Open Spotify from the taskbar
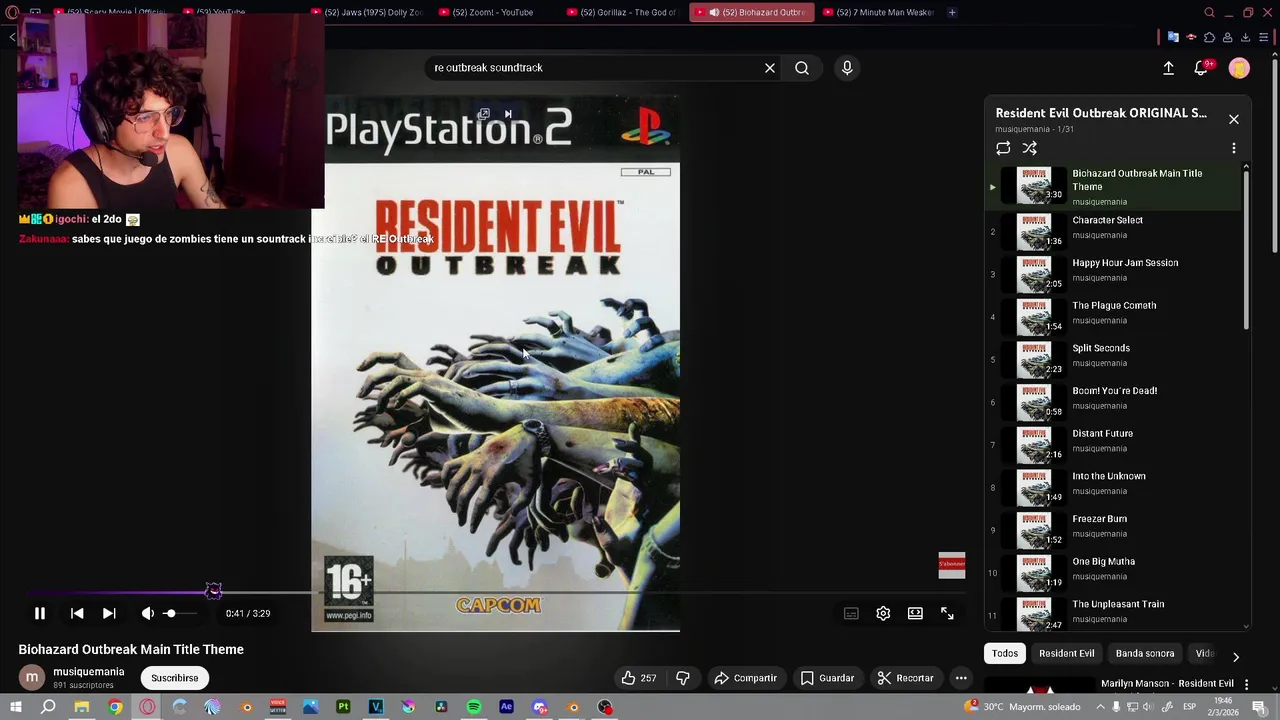Viewport: 1280px width, 720px height. 474,707
